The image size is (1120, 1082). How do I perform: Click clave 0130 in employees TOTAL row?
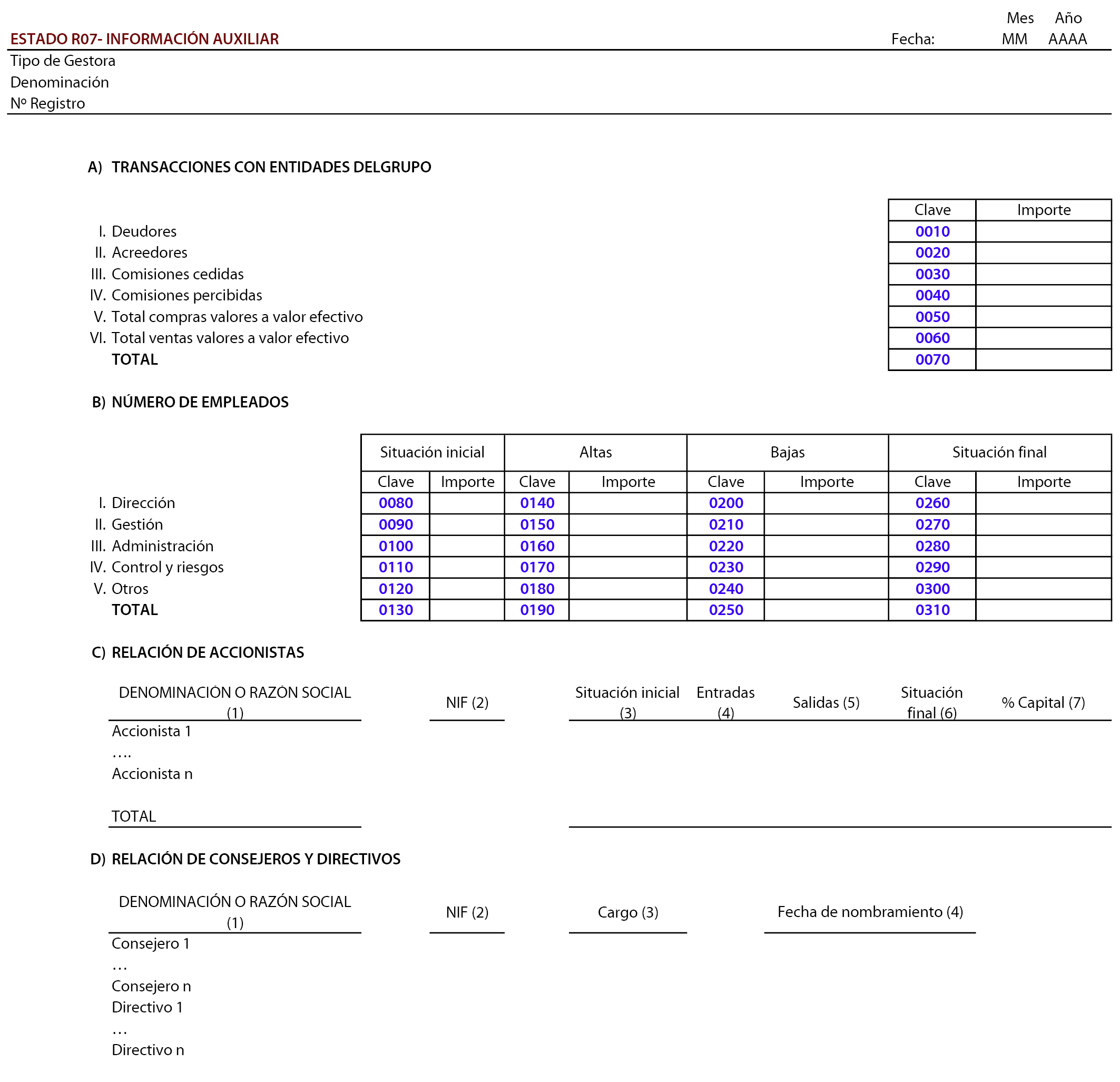pos(396,610)
